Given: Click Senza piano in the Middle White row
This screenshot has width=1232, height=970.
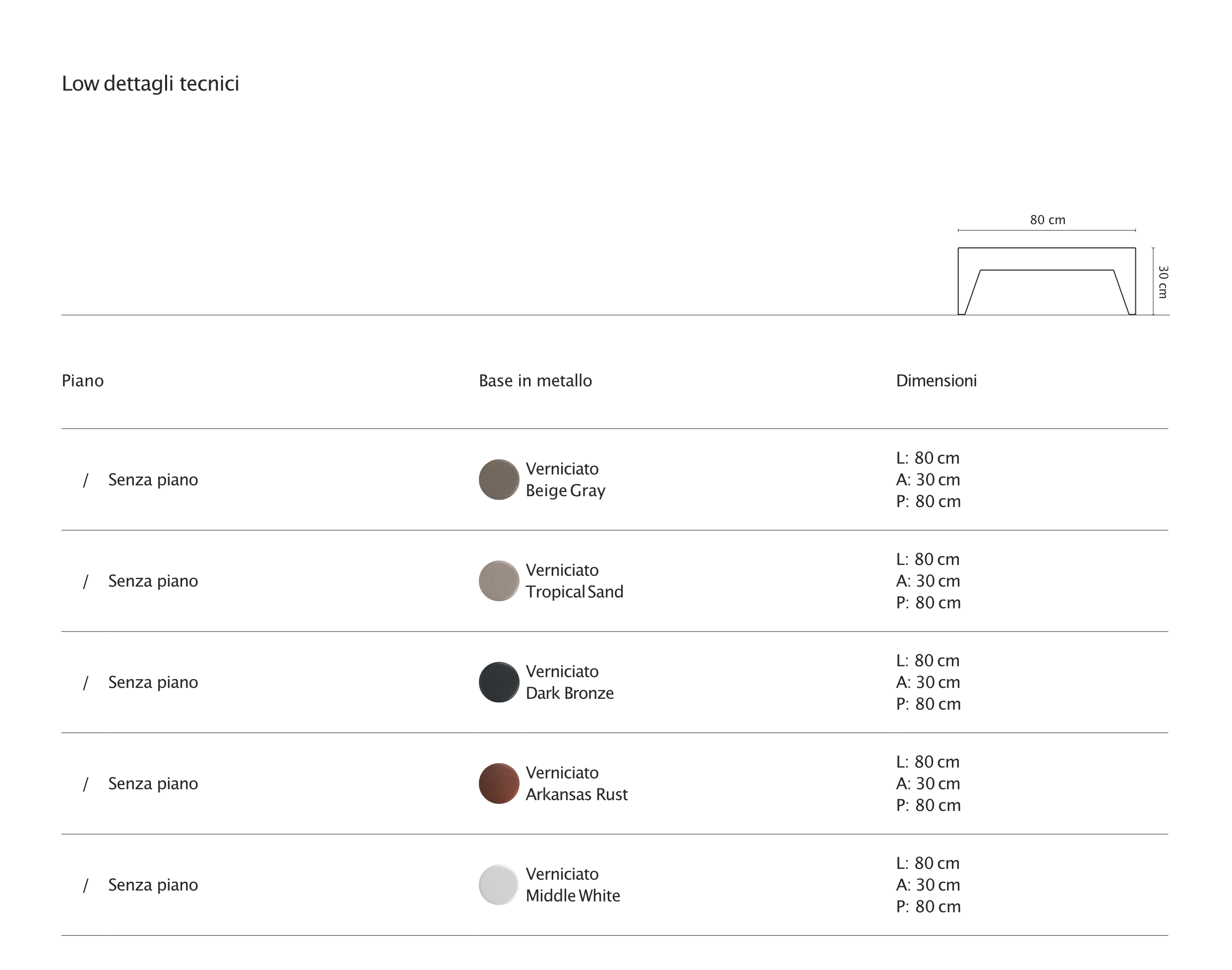Looking at the screenshot, I should pos(153,884).
